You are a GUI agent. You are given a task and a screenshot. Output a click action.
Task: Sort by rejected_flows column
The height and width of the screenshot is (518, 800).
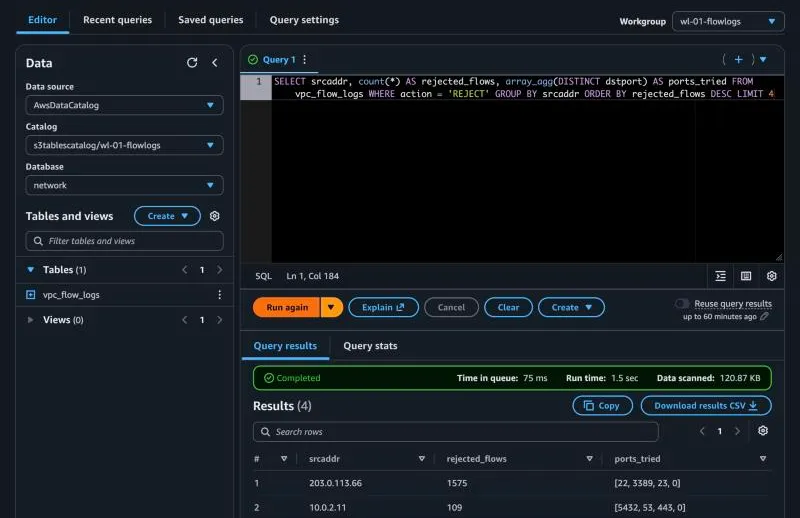589,459
